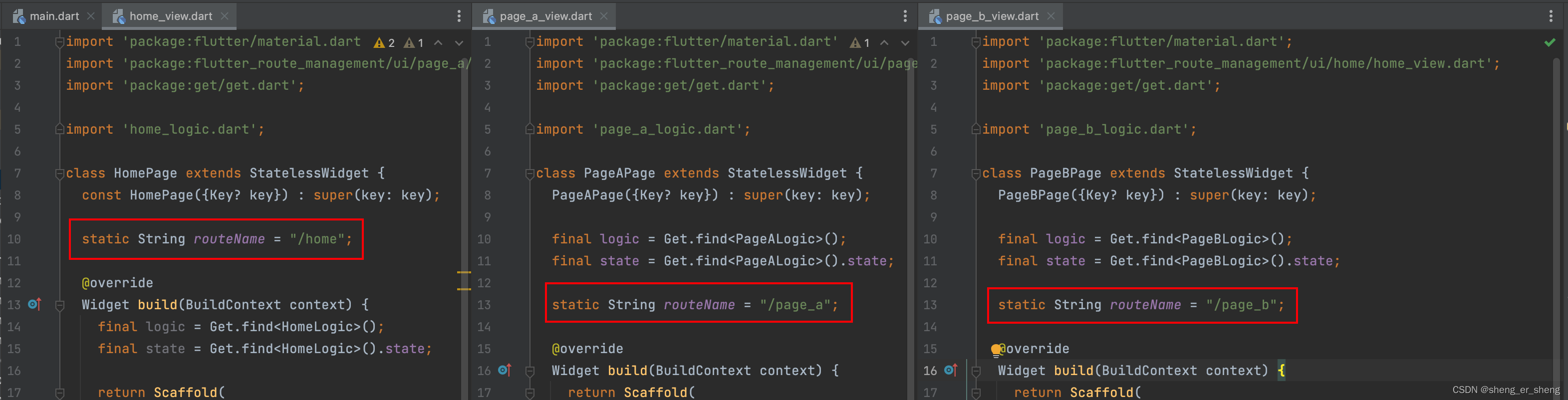Close the page_a_view.dart tab

[604, 16]
